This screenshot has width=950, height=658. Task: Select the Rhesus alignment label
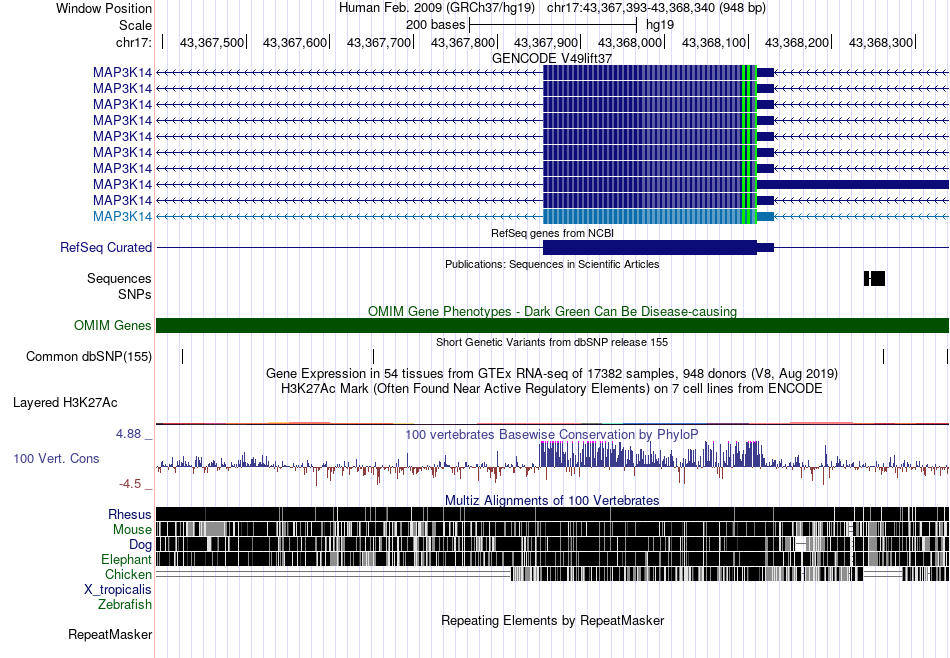[x=130, y=514]
